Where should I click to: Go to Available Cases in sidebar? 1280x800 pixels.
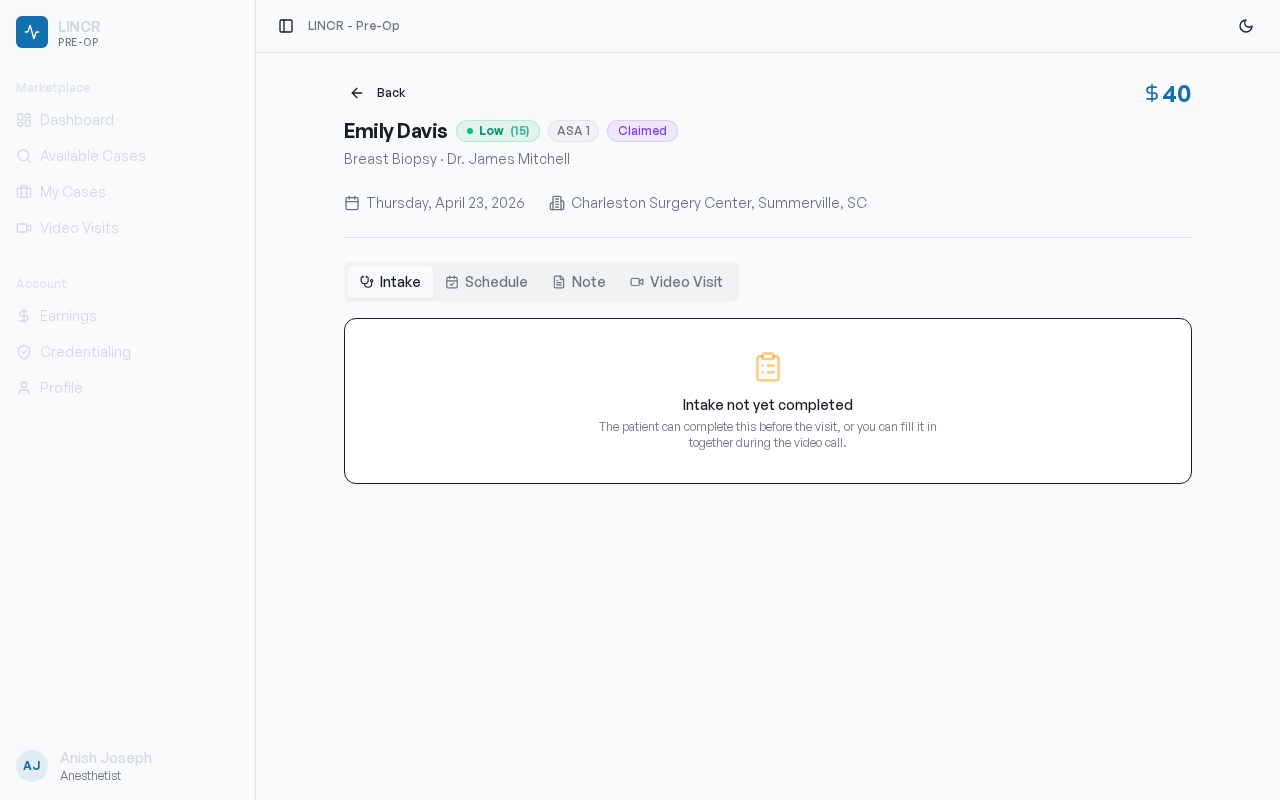92,156
